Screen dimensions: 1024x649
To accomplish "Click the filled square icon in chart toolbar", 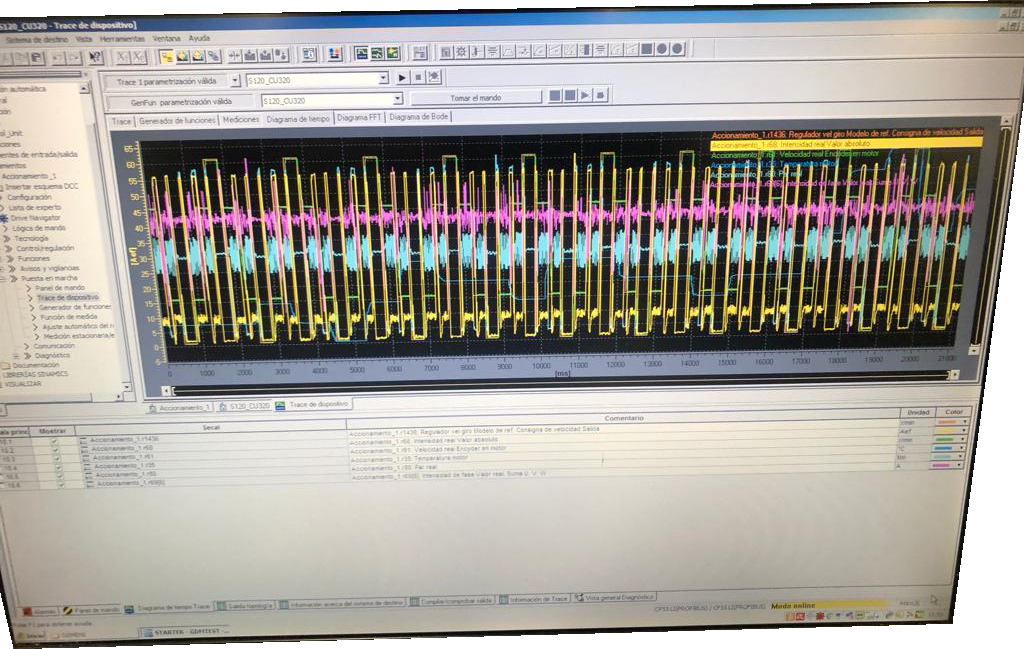I will [x=647, y=49].
